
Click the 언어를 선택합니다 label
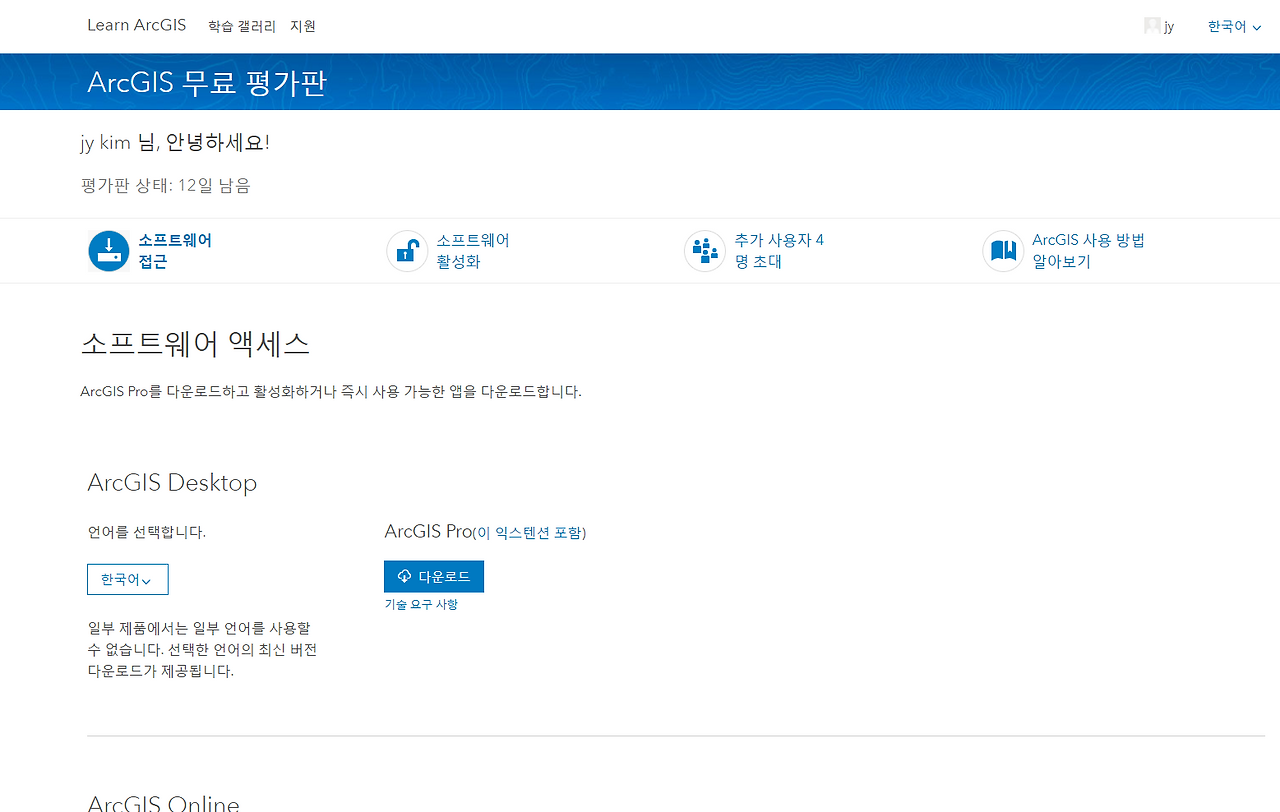147,532
